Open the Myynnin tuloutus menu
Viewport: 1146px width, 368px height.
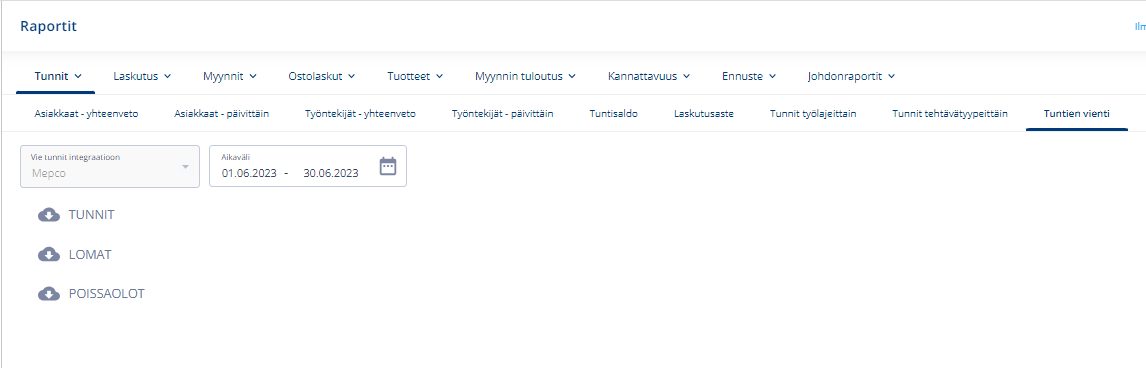point(525,76)
